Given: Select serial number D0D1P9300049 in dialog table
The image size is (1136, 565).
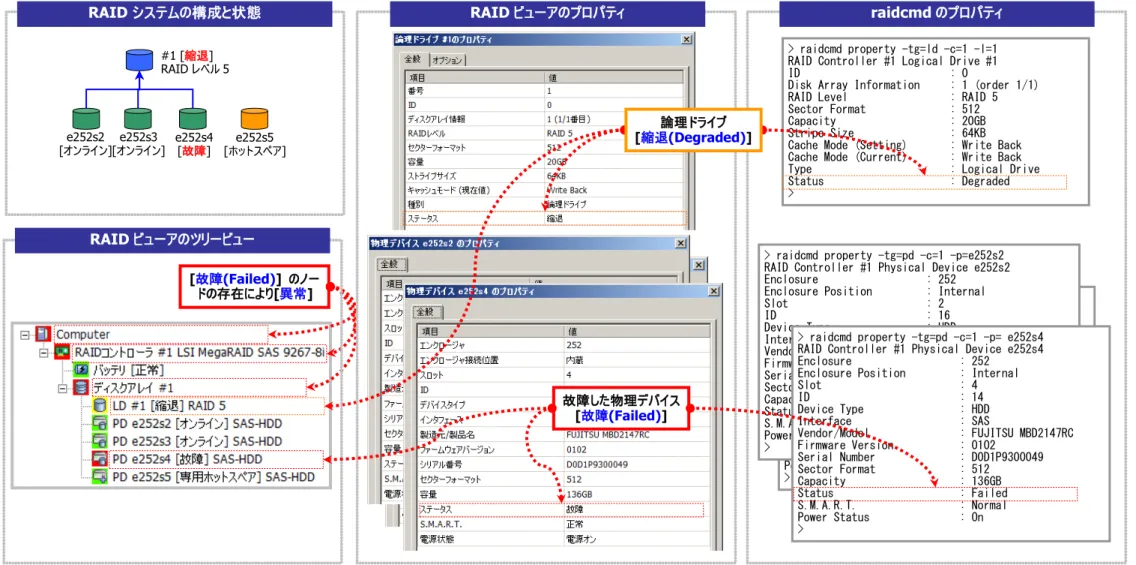Looking at the screenshot, I should [x=597, y=464].
